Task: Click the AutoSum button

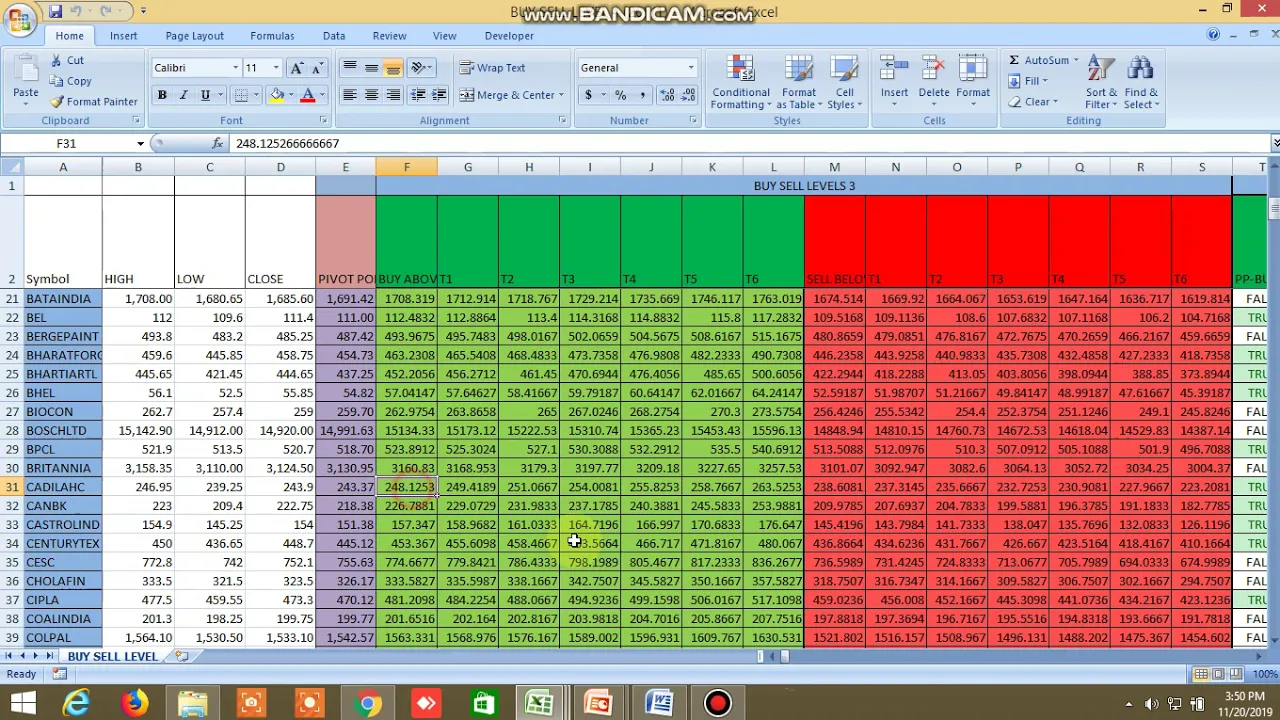Action: click(1039, 60)
